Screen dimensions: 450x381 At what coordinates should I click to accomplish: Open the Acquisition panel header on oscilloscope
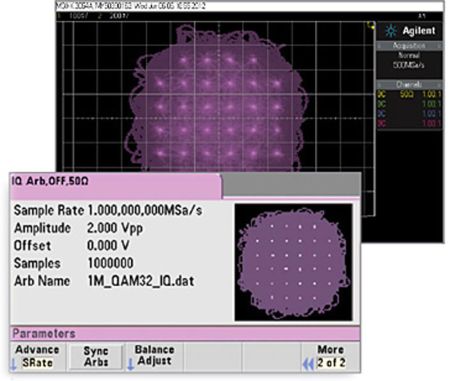coord(409,46)
